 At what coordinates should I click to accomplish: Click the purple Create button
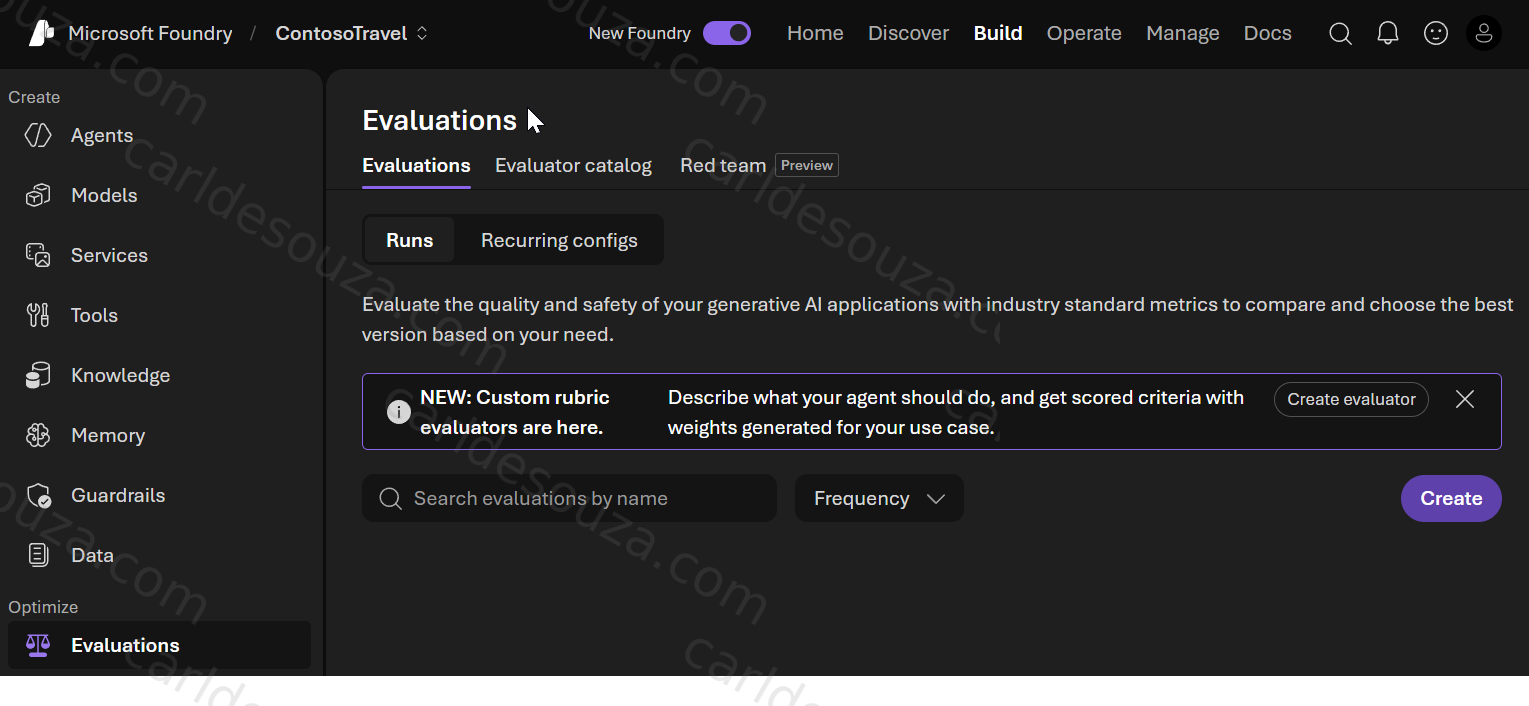[1451, 498]
